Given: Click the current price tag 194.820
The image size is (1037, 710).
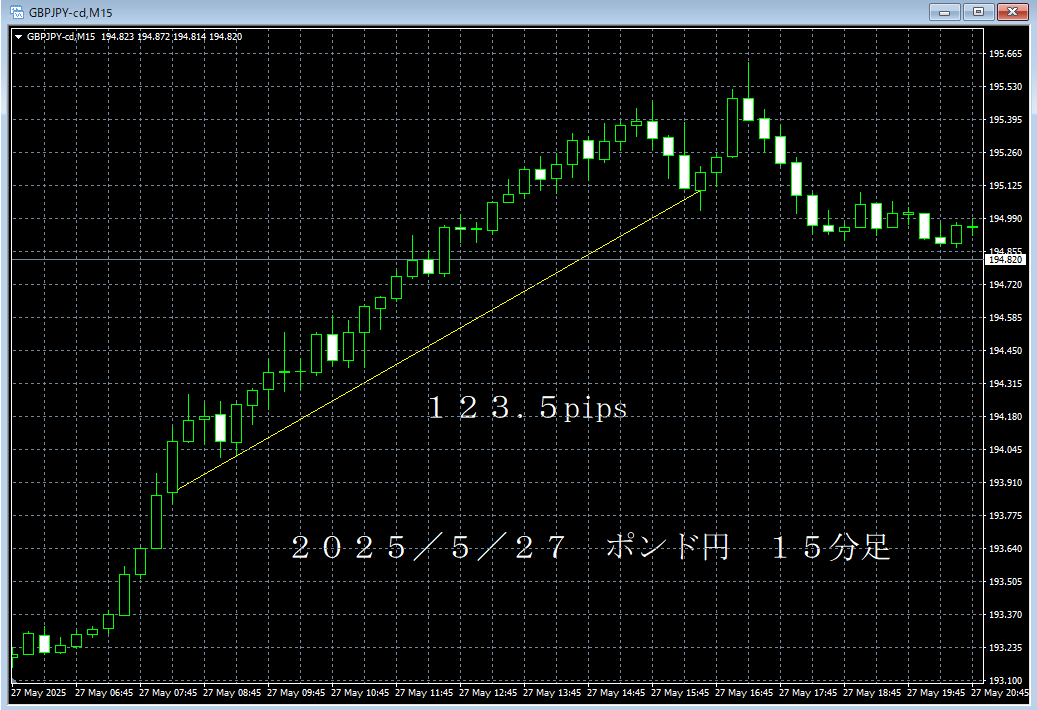Looking at the screenshot, I should [1004, 260].
